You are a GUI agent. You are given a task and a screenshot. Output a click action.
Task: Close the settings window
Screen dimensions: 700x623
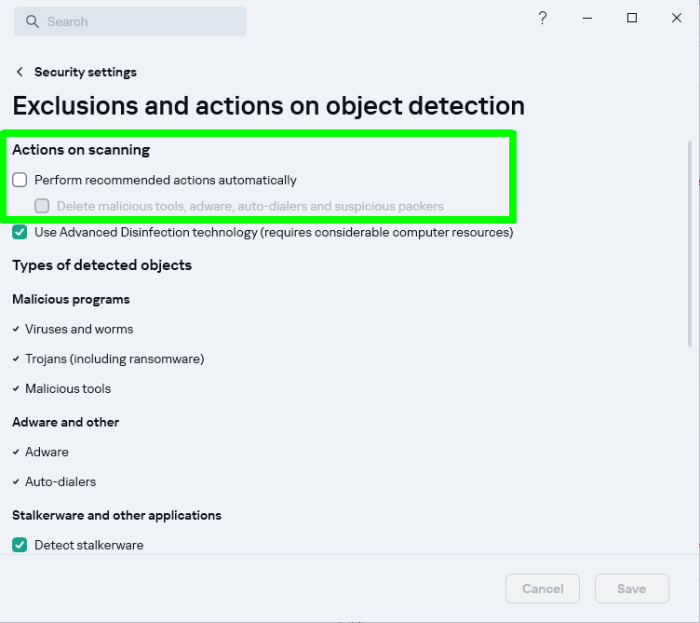tap(677, 18)
